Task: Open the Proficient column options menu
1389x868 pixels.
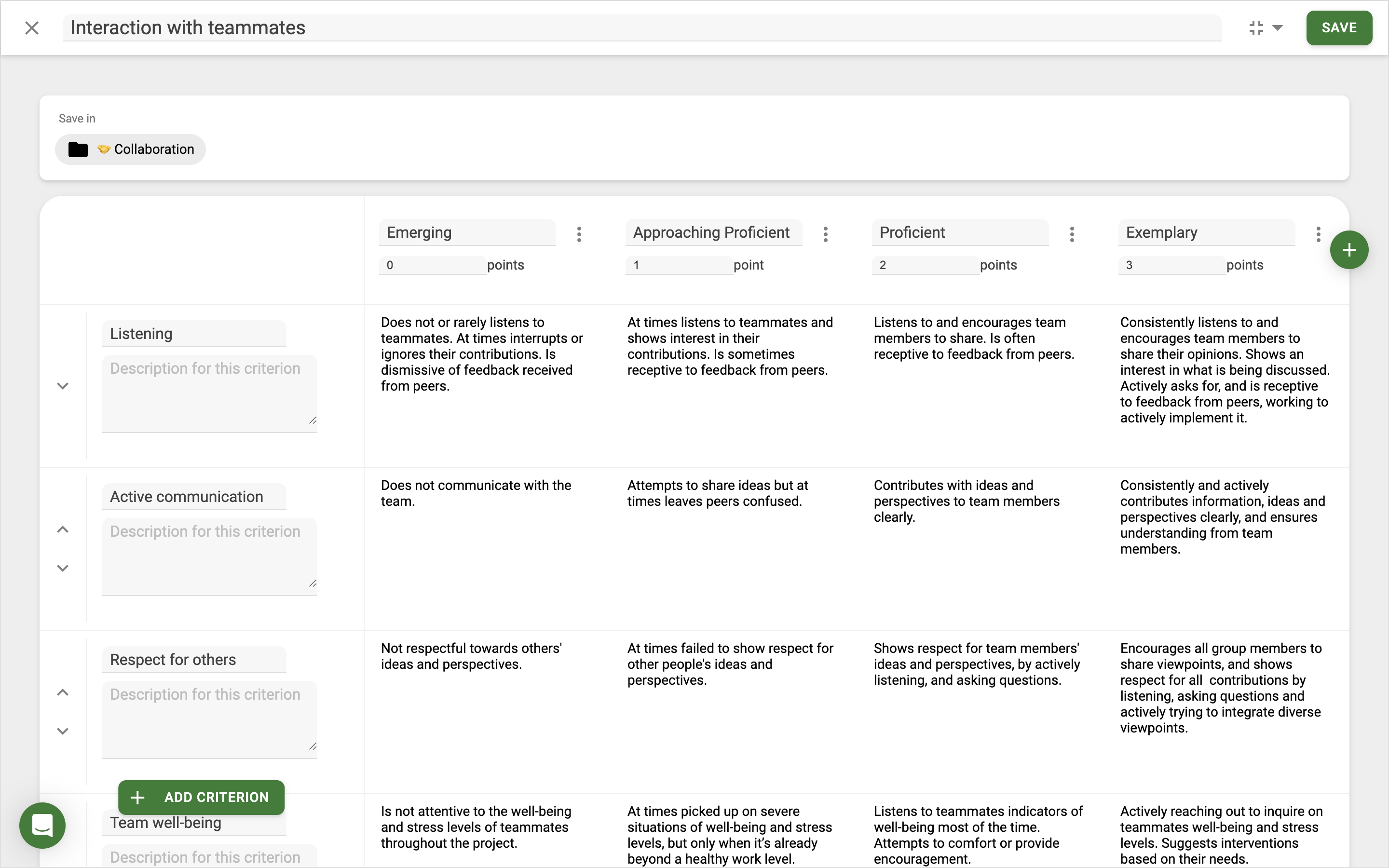Action: coord(1072,234)
